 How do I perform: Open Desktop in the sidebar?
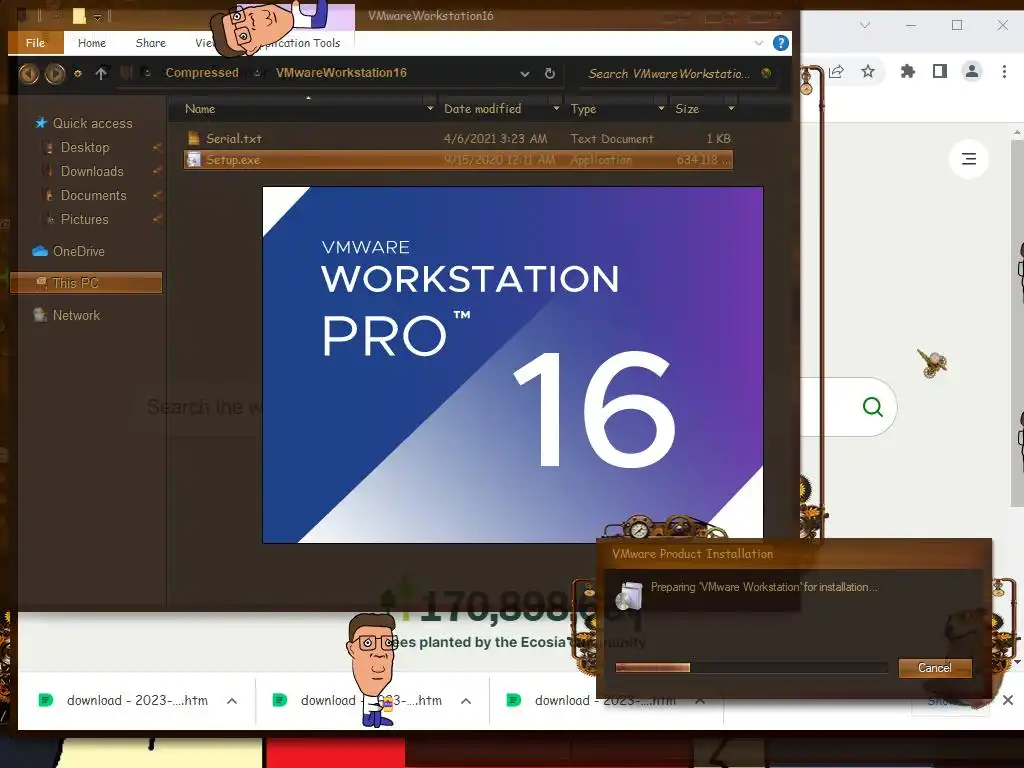85,148
